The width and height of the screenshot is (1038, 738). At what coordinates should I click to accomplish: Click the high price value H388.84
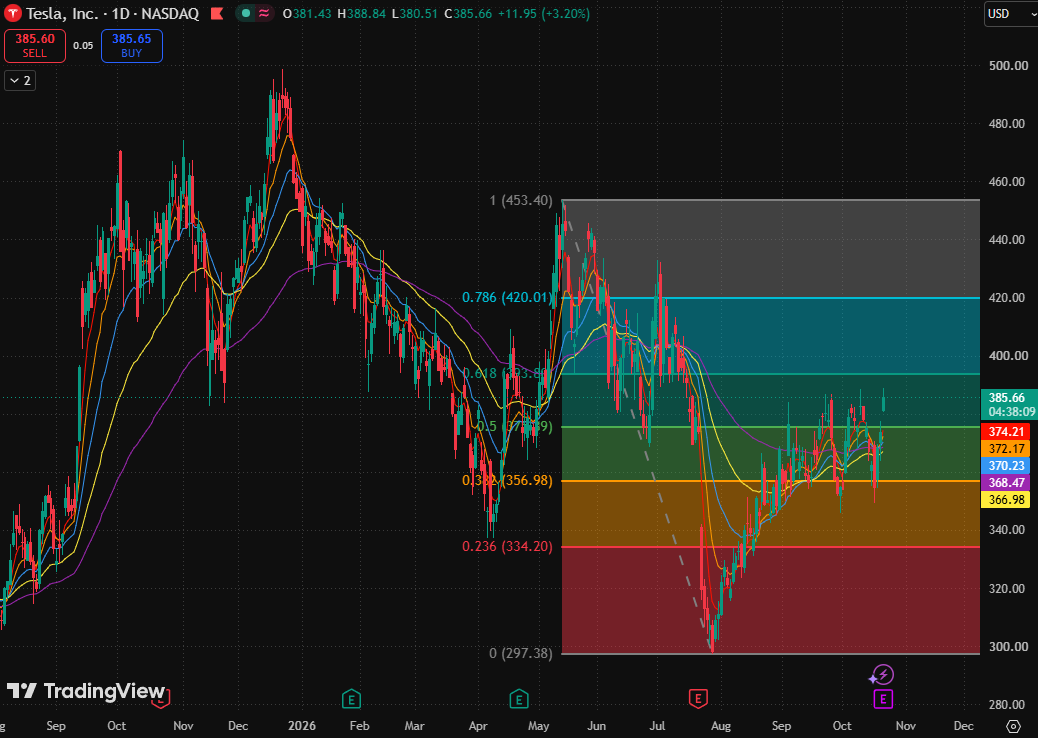click(x=361, y=13)
